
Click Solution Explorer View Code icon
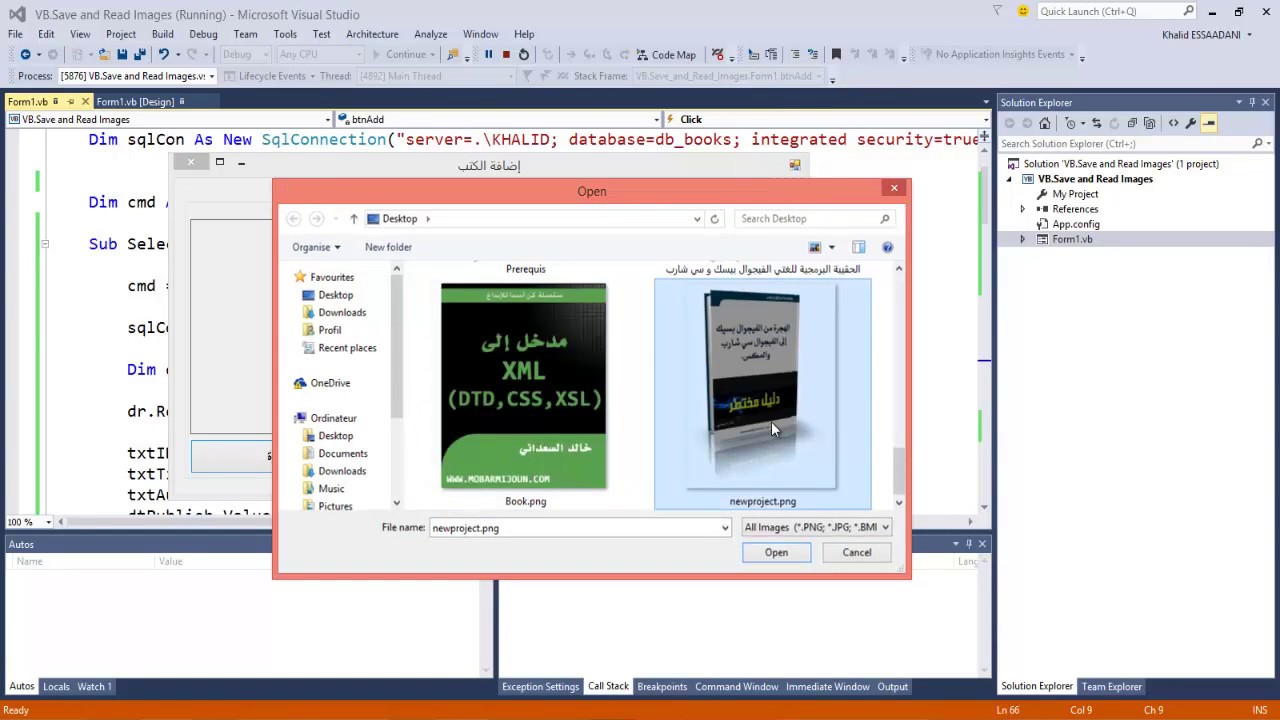(x=1173, y=123)
